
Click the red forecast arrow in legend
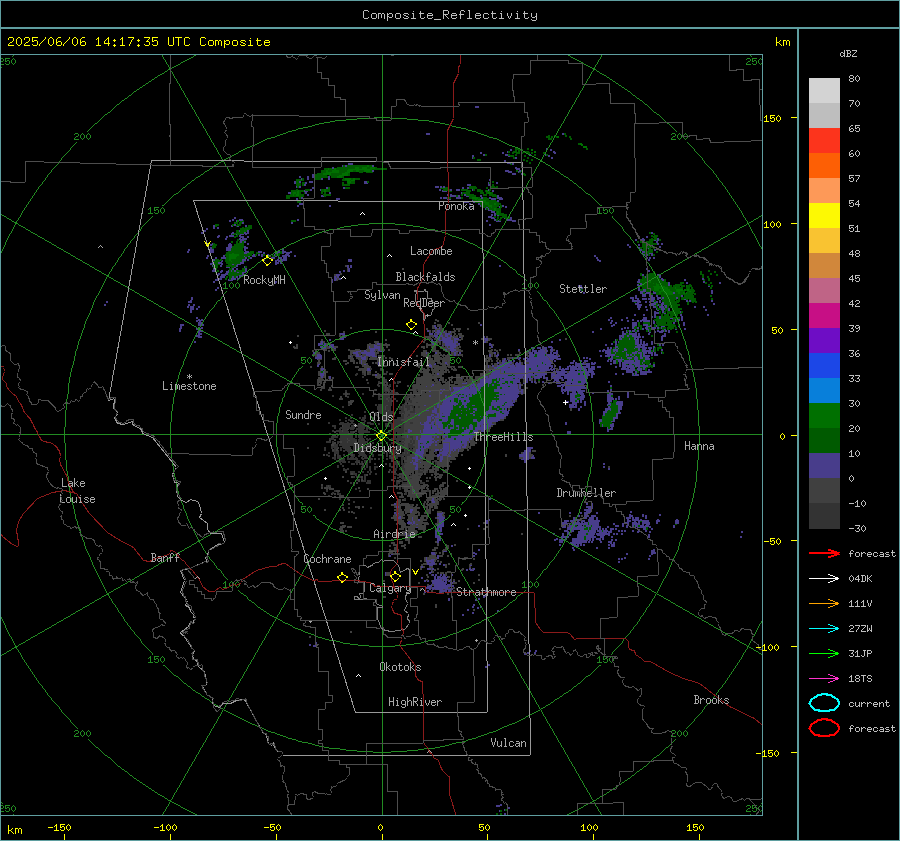tap(824, 553)
